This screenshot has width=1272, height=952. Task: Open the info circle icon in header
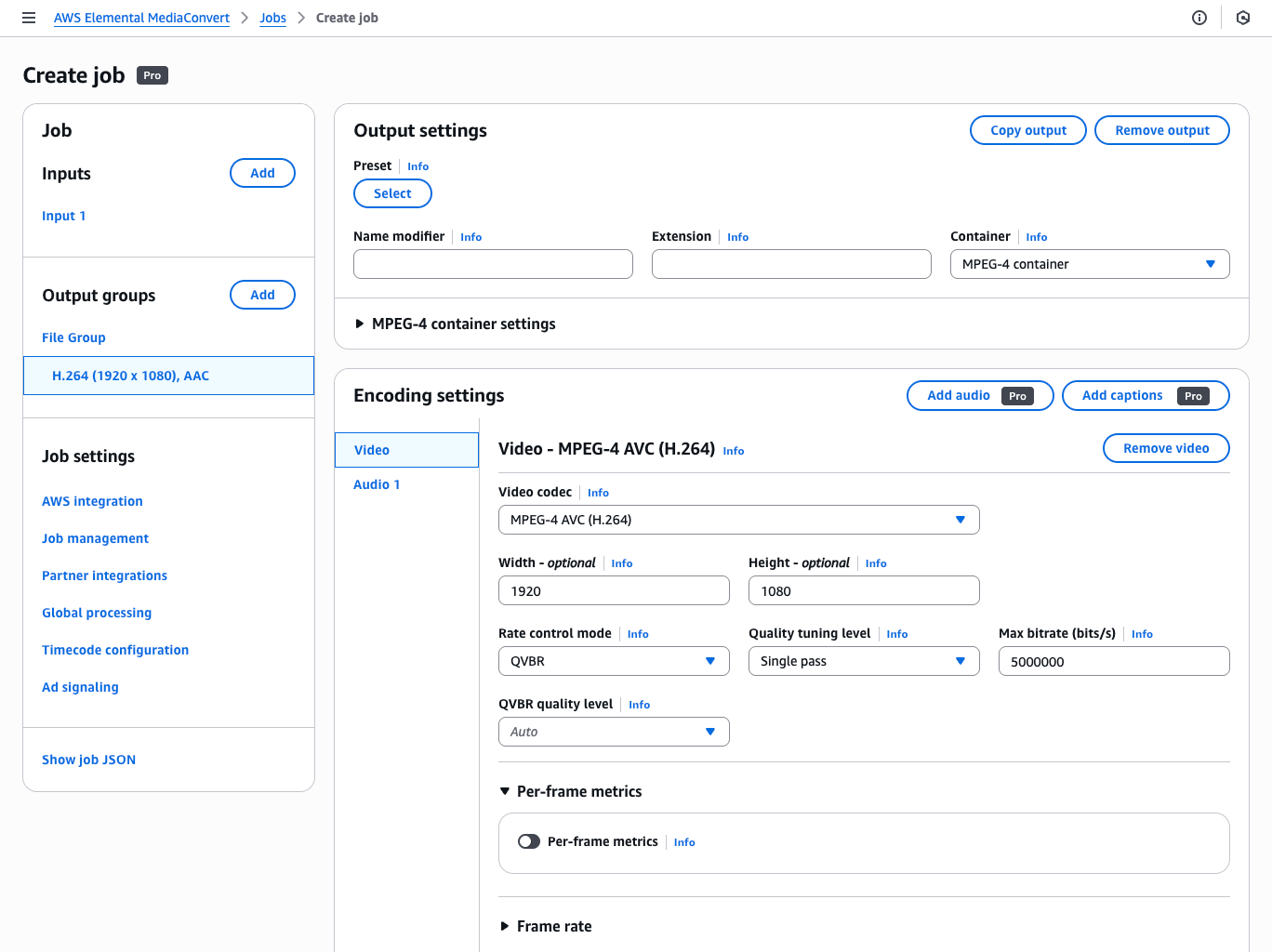pos(1199,18)
